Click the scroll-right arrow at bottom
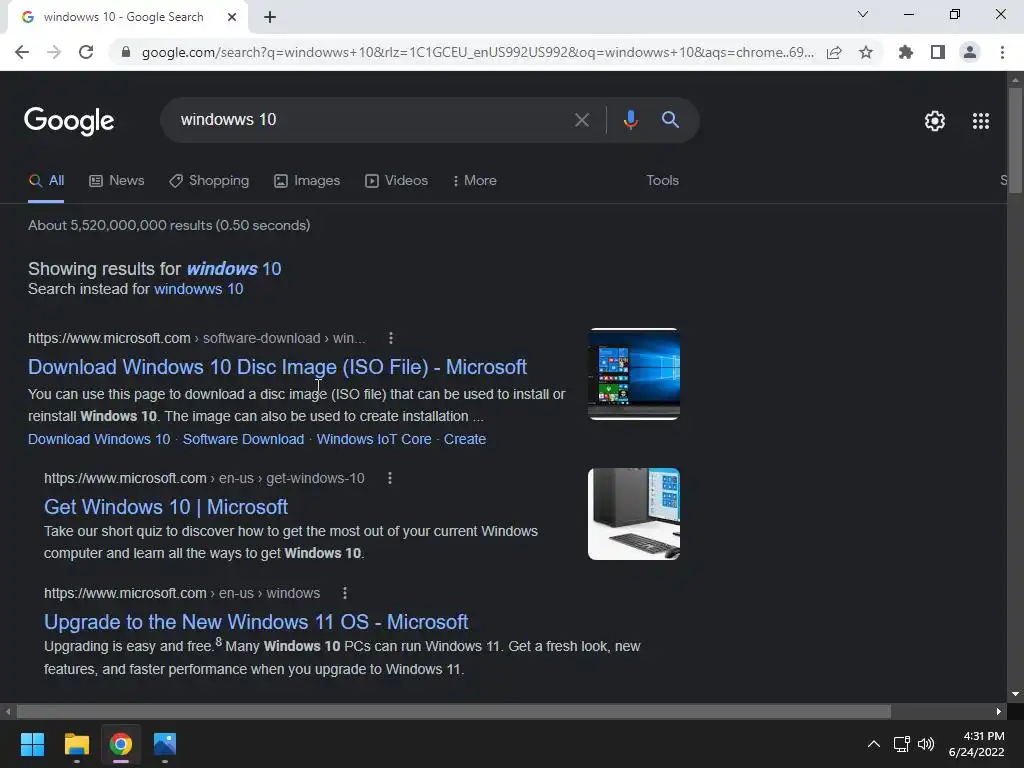This screenshot has width=1024, height=768. 999,712
